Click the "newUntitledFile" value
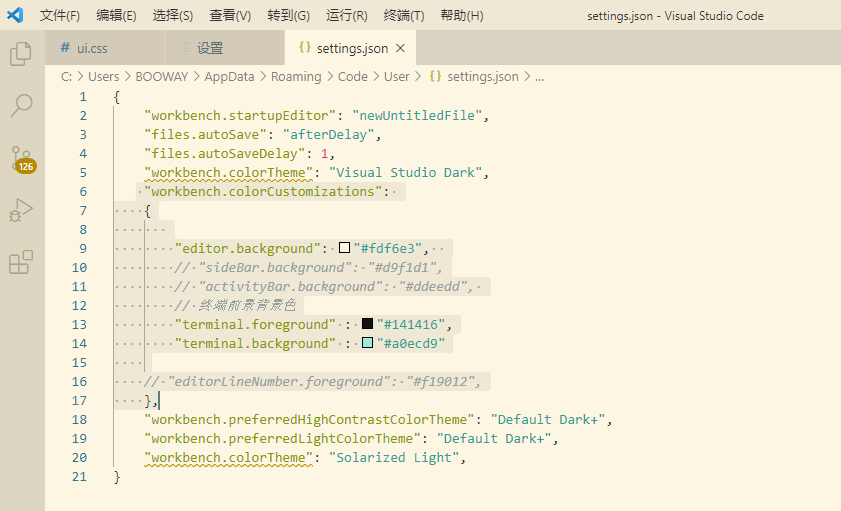841x511 pixels. 417,116
